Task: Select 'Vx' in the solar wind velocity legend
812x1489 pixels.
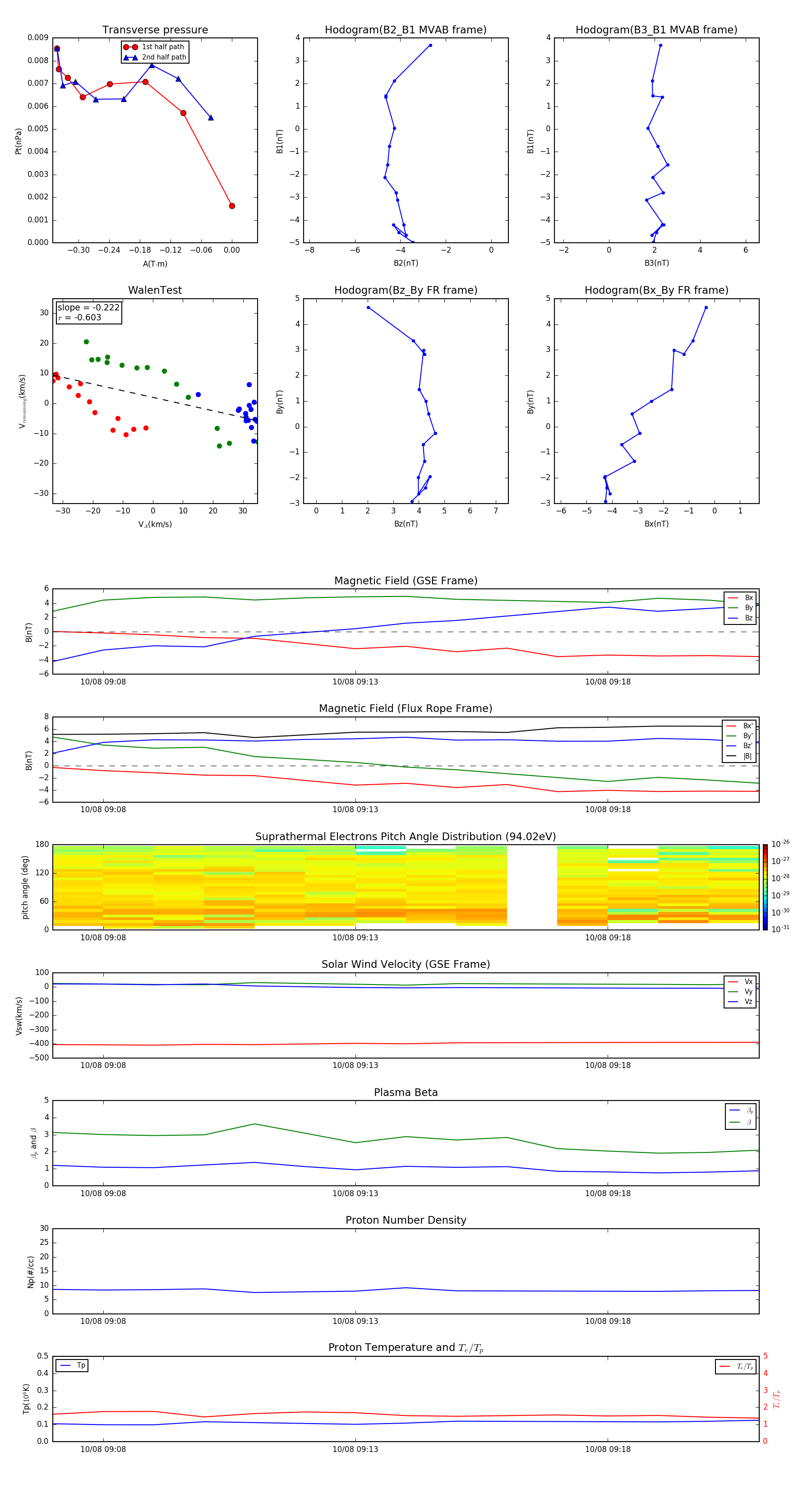Action: [x=740, y=981]
